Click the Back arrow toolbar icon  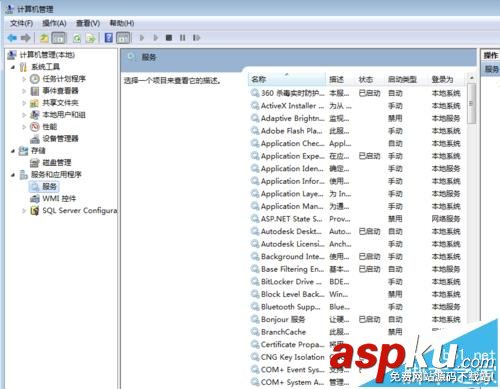point(12,38)
